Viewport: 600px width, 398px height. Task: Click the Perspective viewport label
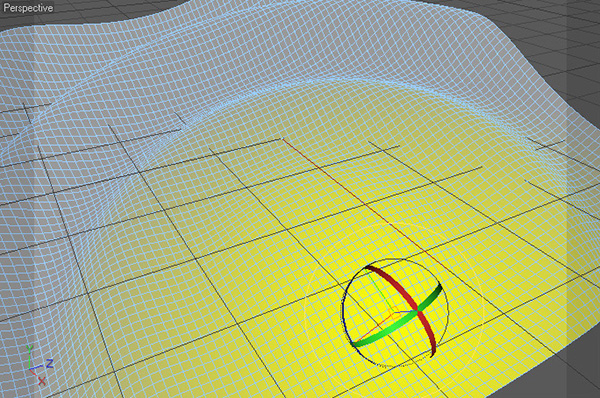[x=28, y=8]
